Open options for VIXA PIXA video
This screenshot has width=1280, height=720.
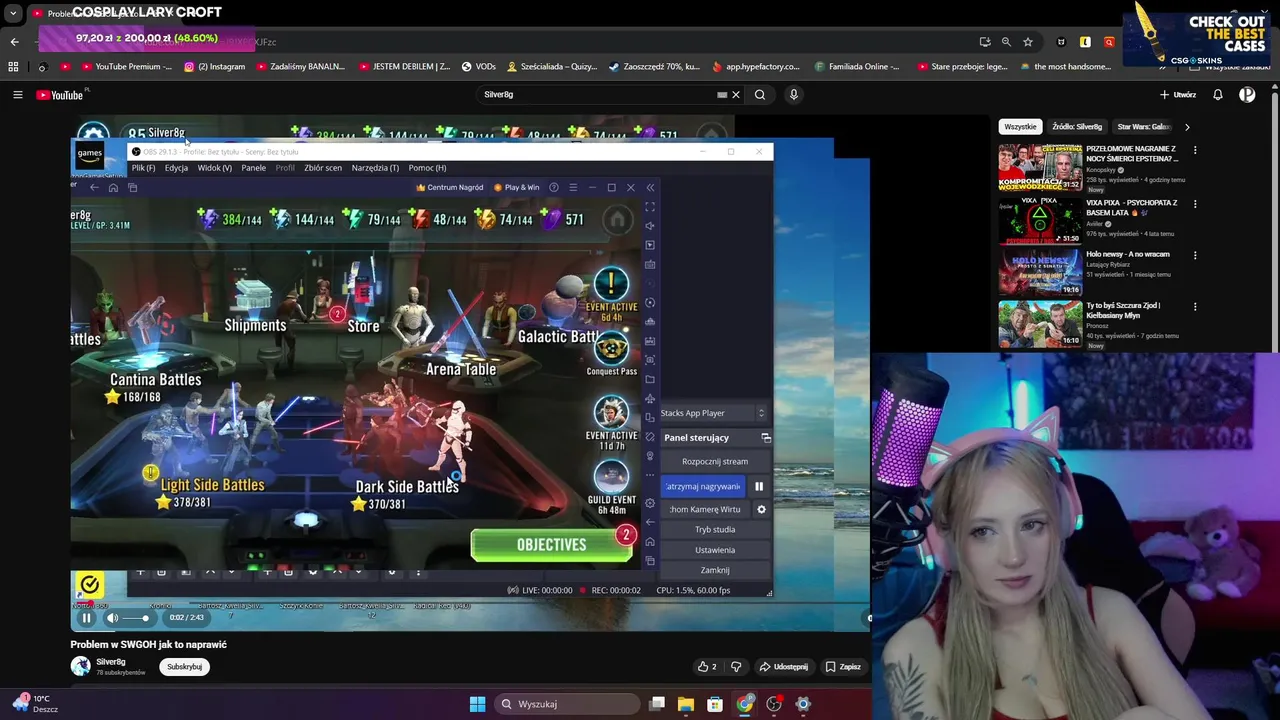point(1195,204)
